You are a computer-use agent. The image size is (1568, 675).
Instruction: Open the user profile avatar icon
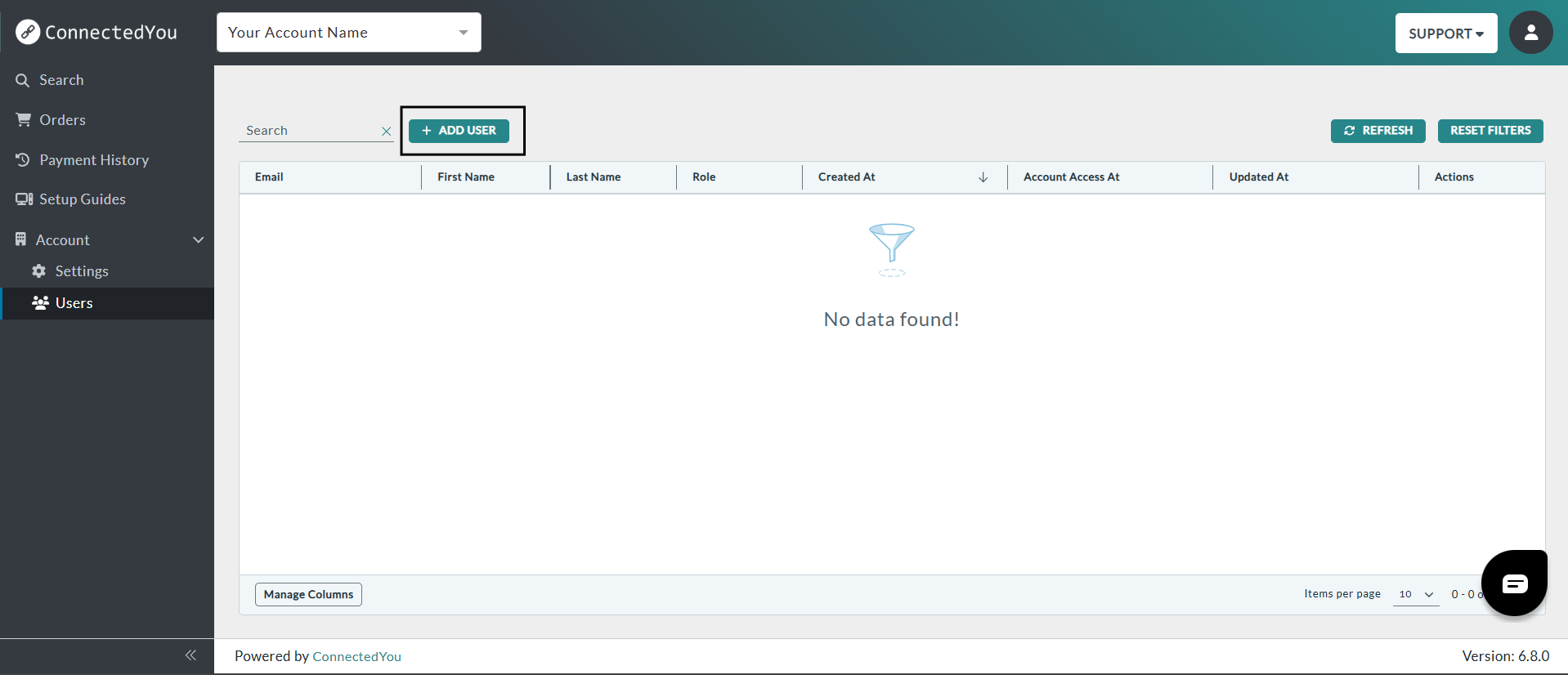1530,33
